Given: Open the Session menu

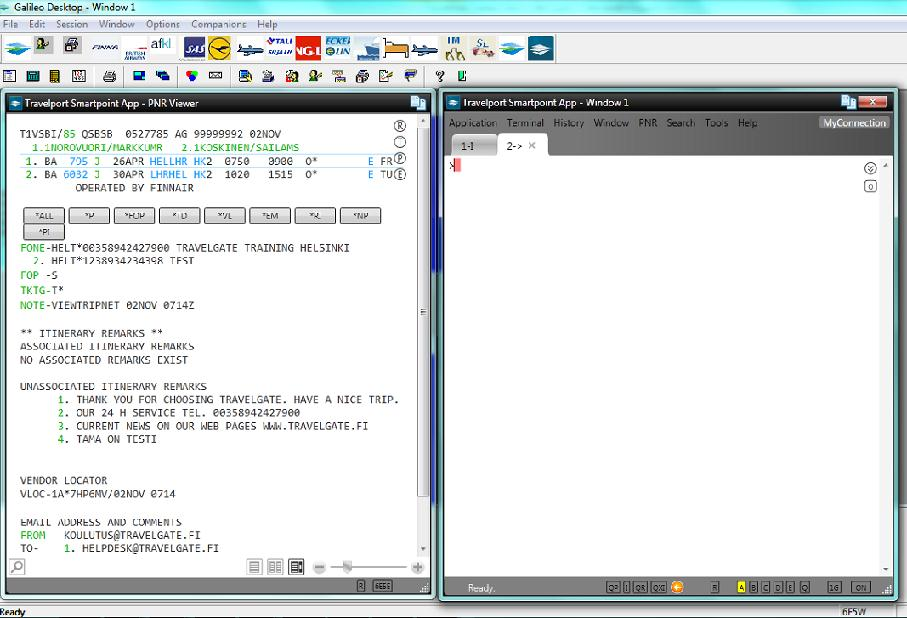Looking at the screenshot, I should pos(72,24).
